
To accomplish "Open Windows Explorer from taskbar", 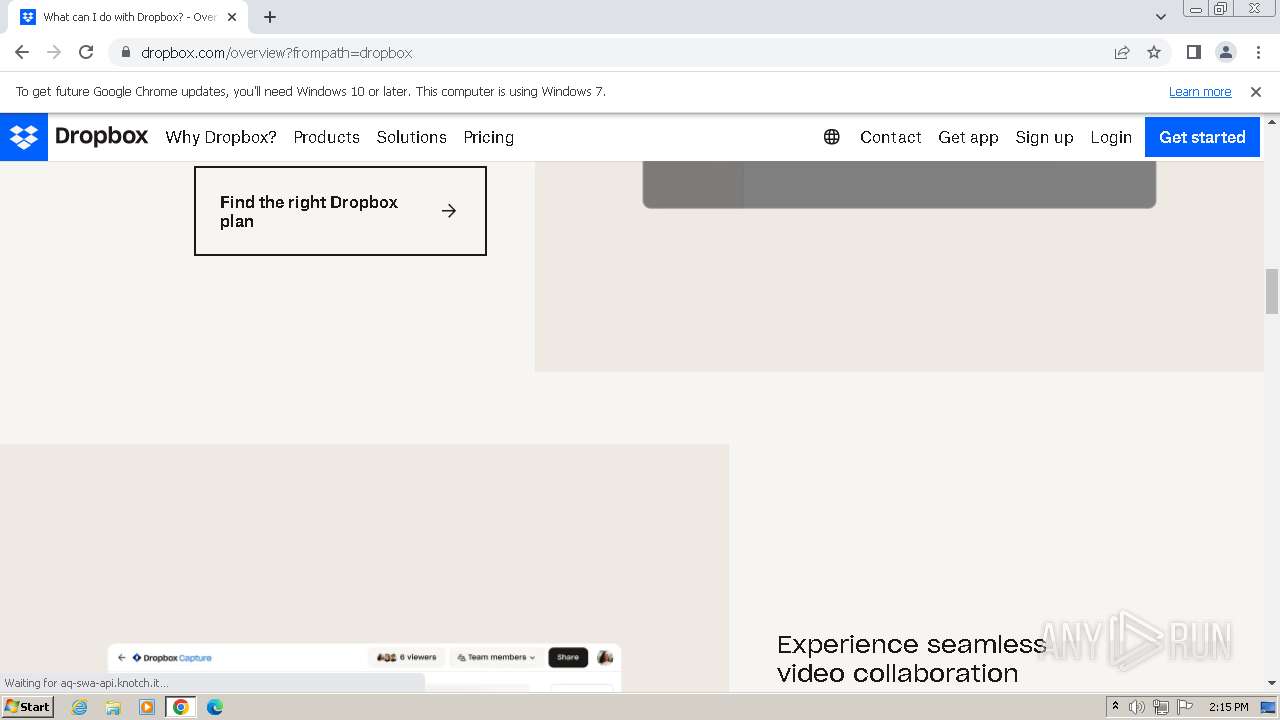I will click(113, 707).
